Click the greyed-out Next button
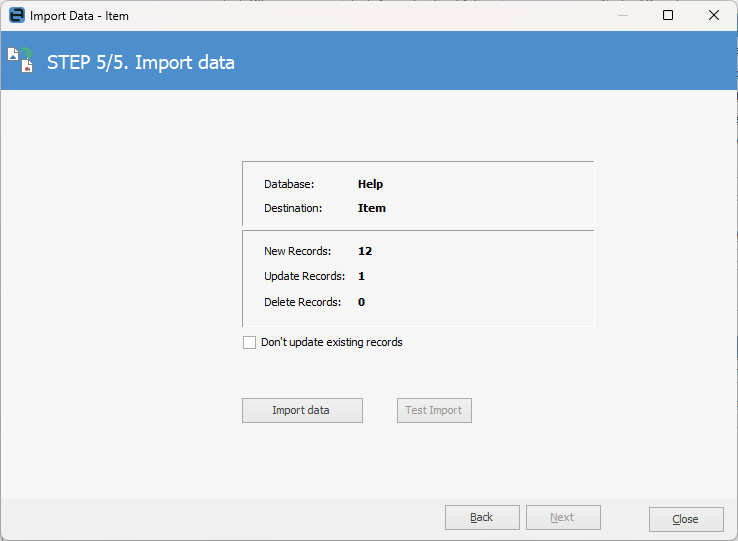The height and width of the screenshot is (541, 738). click(563, 517)
